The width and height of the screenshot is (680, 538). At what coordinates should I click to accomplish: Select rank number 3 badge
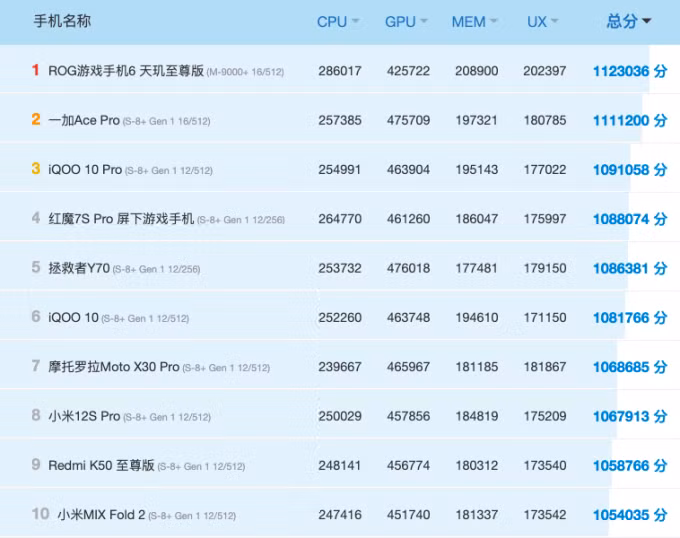pyautogui.click(x=36, y=169)
